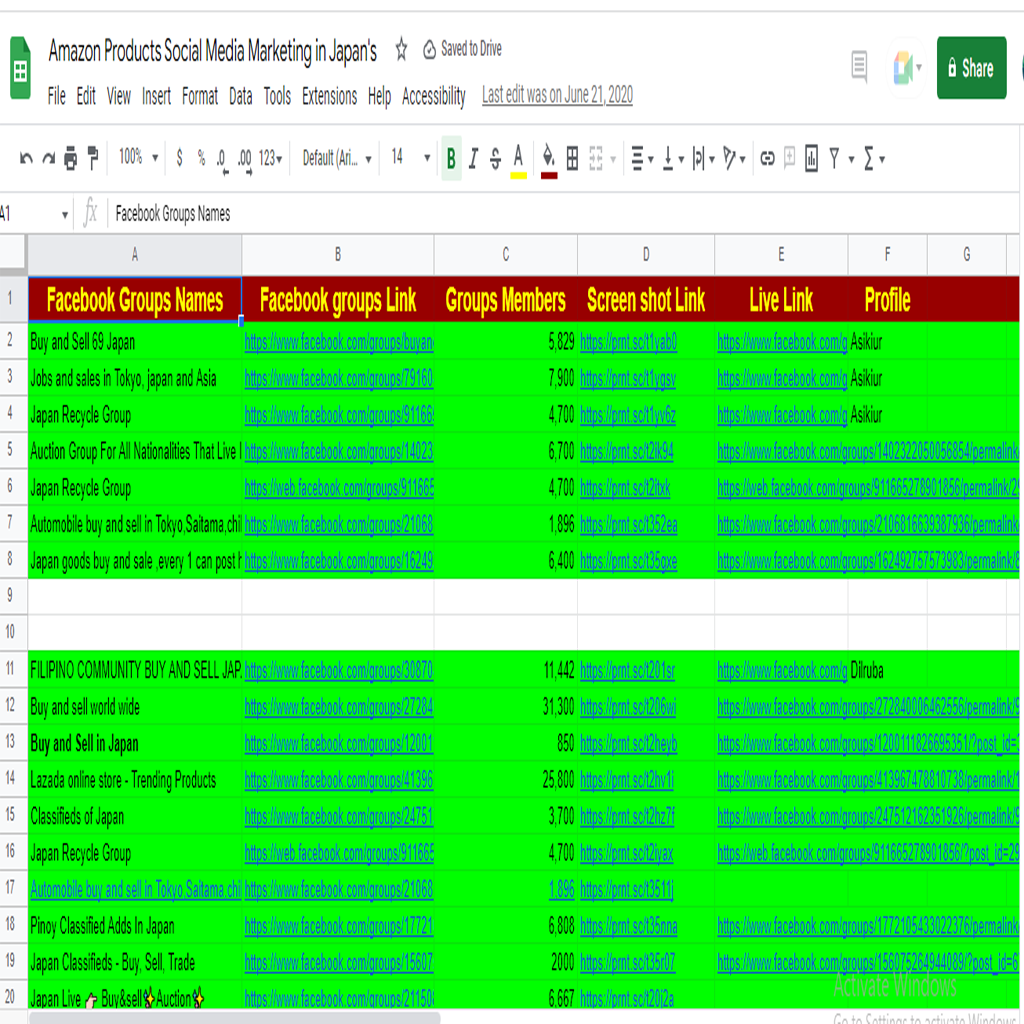Decrease decimal places
The height and width of the screenshot is (1024, 1024).
point(222,159)
